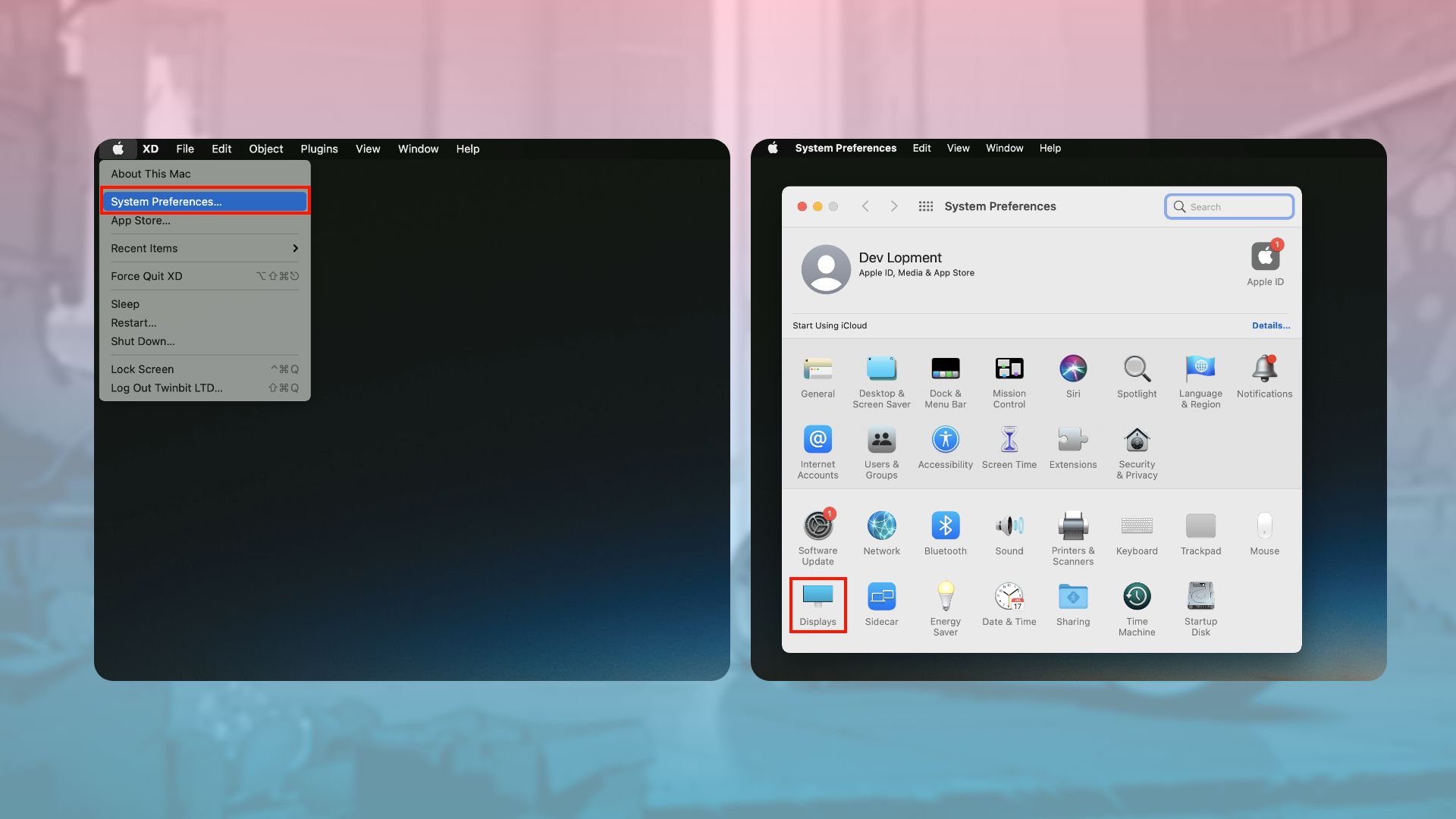Open Software Update preferences
This screenshot has width=1456, height=819.
point(817,538)
